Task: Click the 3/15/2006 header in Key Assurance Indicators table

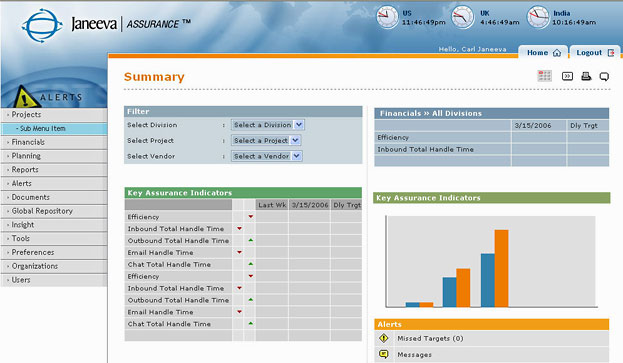Action: pos(310,205)
